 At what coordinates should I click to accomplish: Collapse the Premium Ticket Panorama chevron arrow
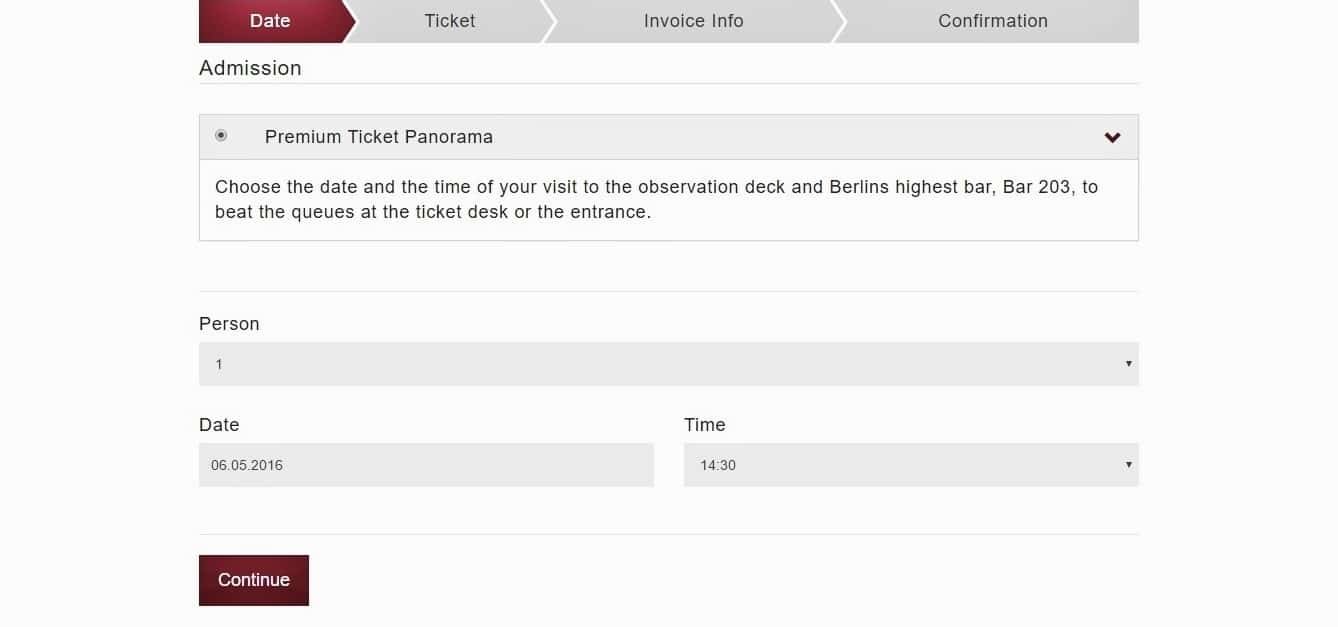click(x=1112, y=138)
